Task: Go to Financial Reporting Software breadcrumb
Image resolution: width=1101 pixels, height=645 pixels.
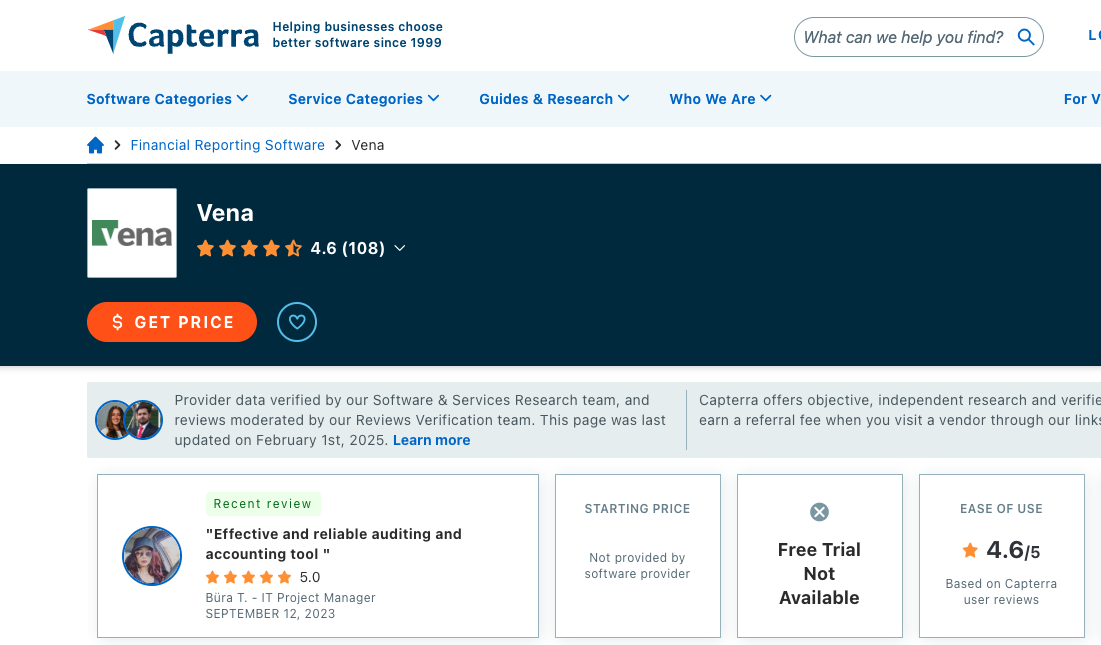Action: (x=227, y=145)
